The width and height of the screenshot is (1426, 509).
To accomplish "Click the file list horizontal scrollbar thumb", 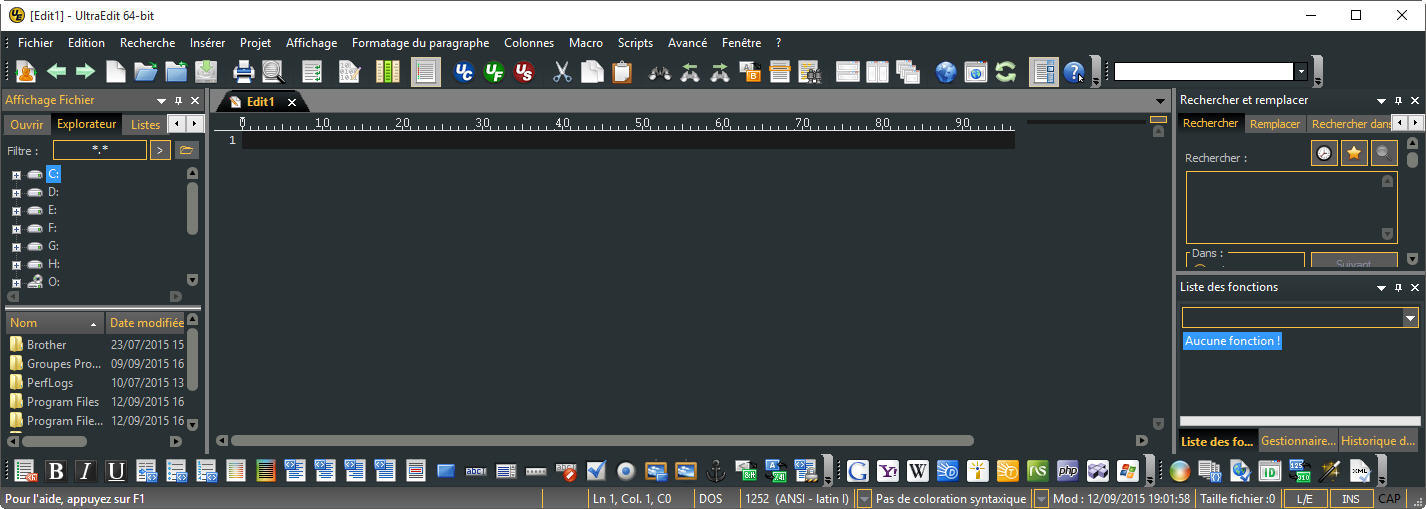I will tap(55, 441).
